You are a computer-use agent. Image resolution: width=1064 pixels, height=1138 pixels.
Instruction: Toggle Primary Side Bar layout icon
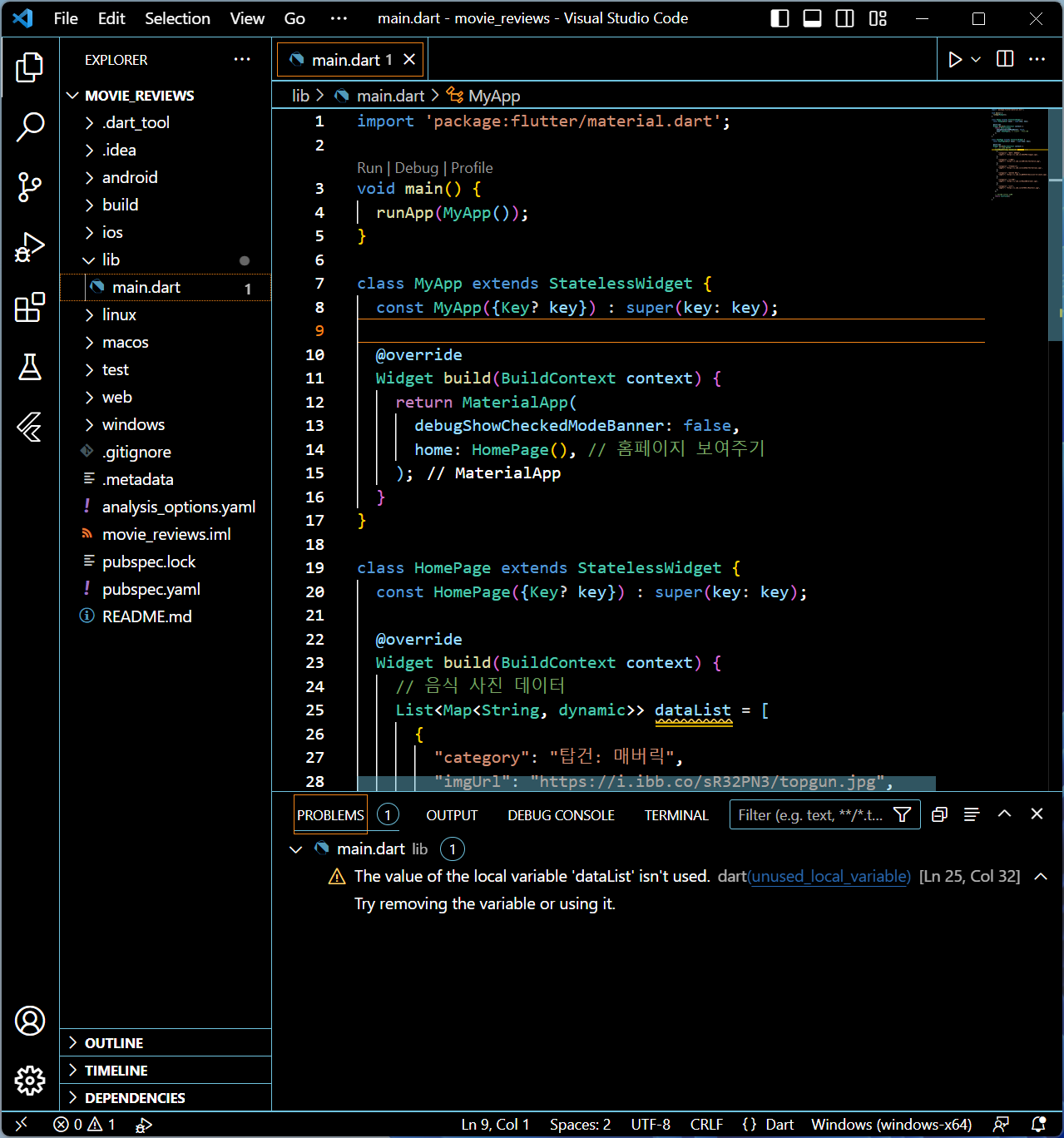(x=780, y=18)
